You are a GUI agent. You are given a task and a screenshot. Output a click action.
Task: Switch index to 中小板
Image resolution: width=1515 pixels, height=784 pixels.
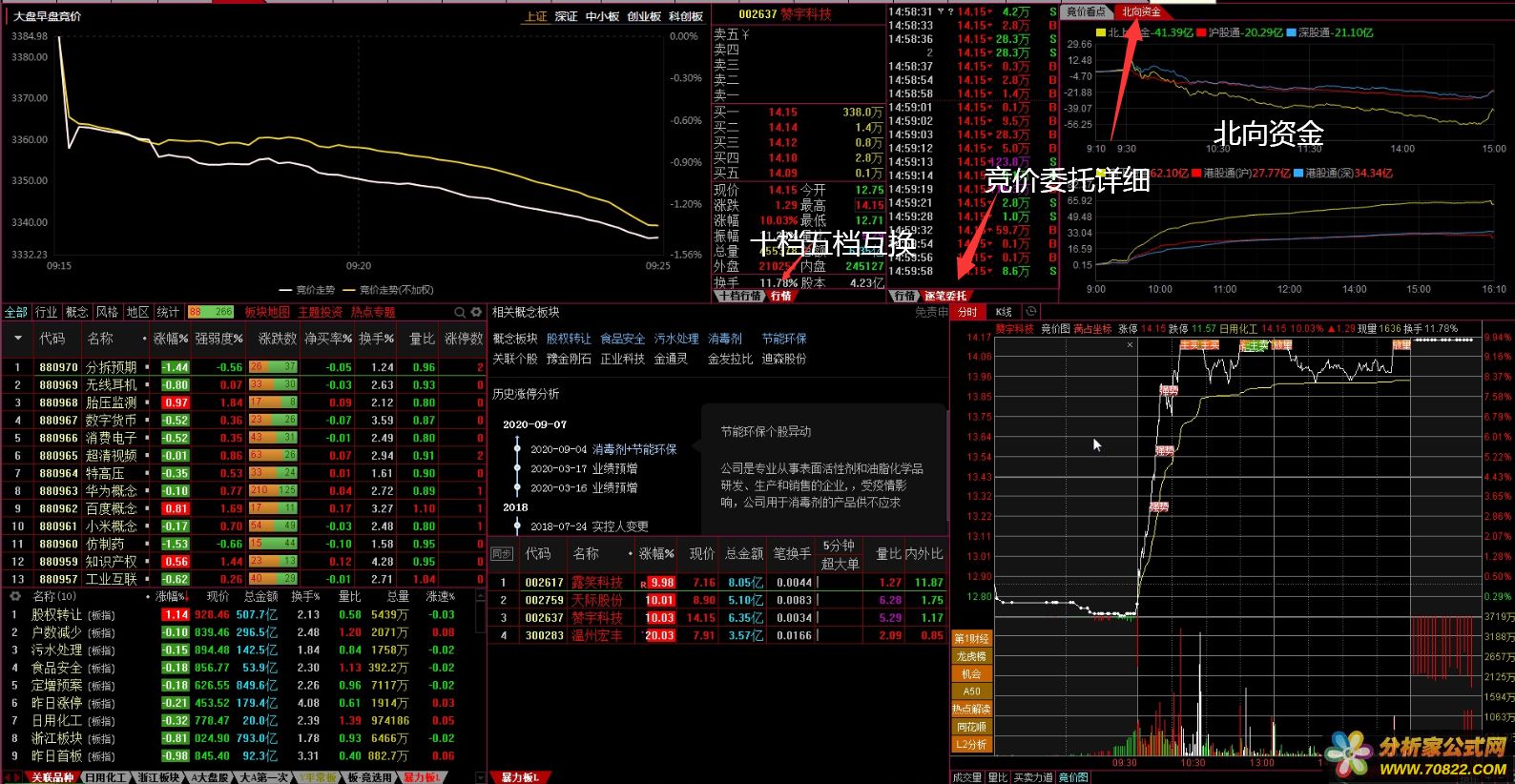602,16
